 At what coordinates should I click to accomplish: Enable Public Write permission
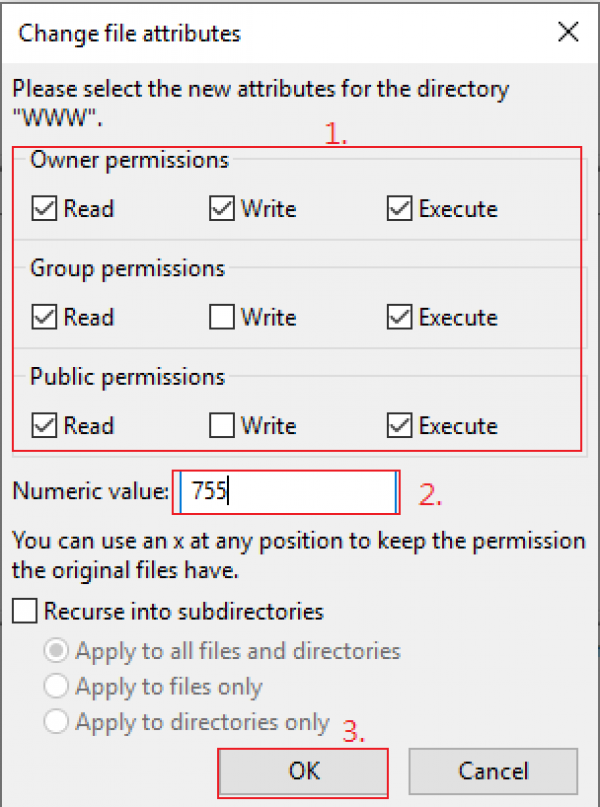[x=222, y=425]
